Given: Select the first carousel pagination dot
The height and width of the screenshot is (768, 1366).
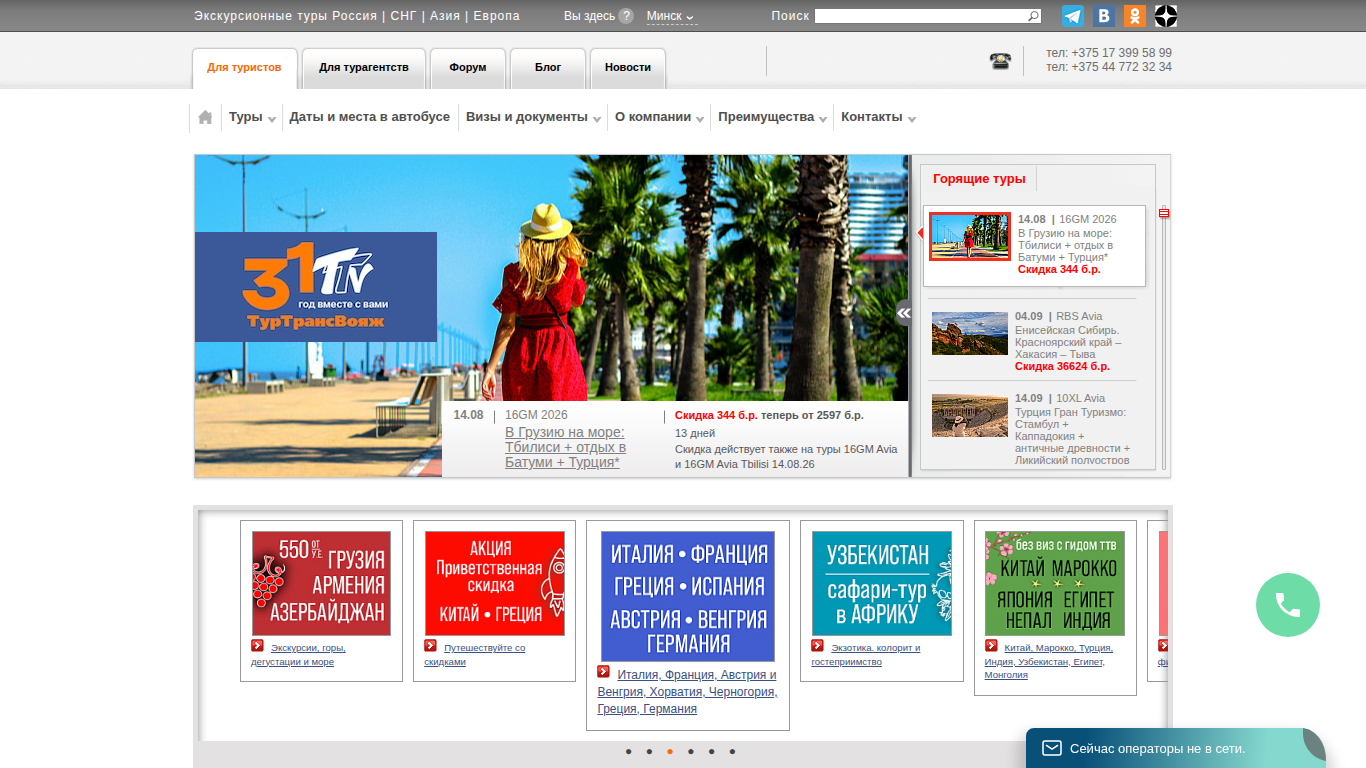Looking at the screenshot, I should 628,751.
